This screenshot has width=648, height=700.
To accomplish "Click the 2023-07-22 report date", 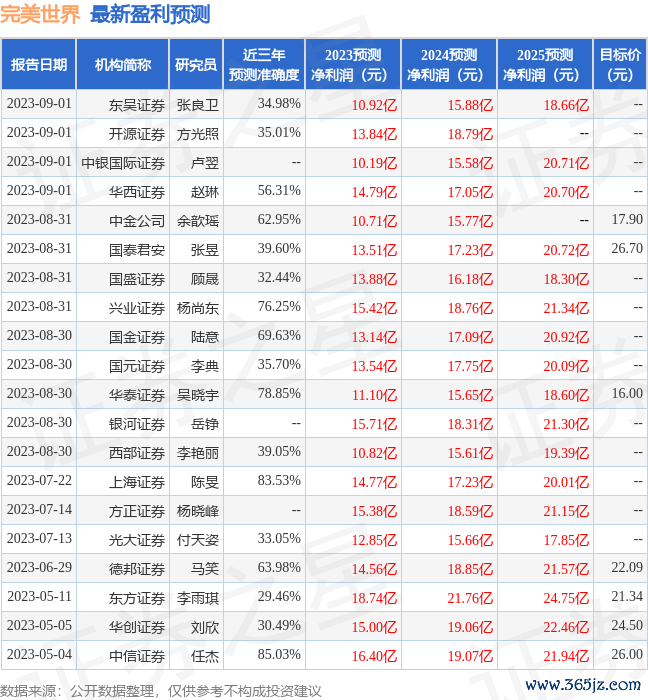I will point(39,480).
